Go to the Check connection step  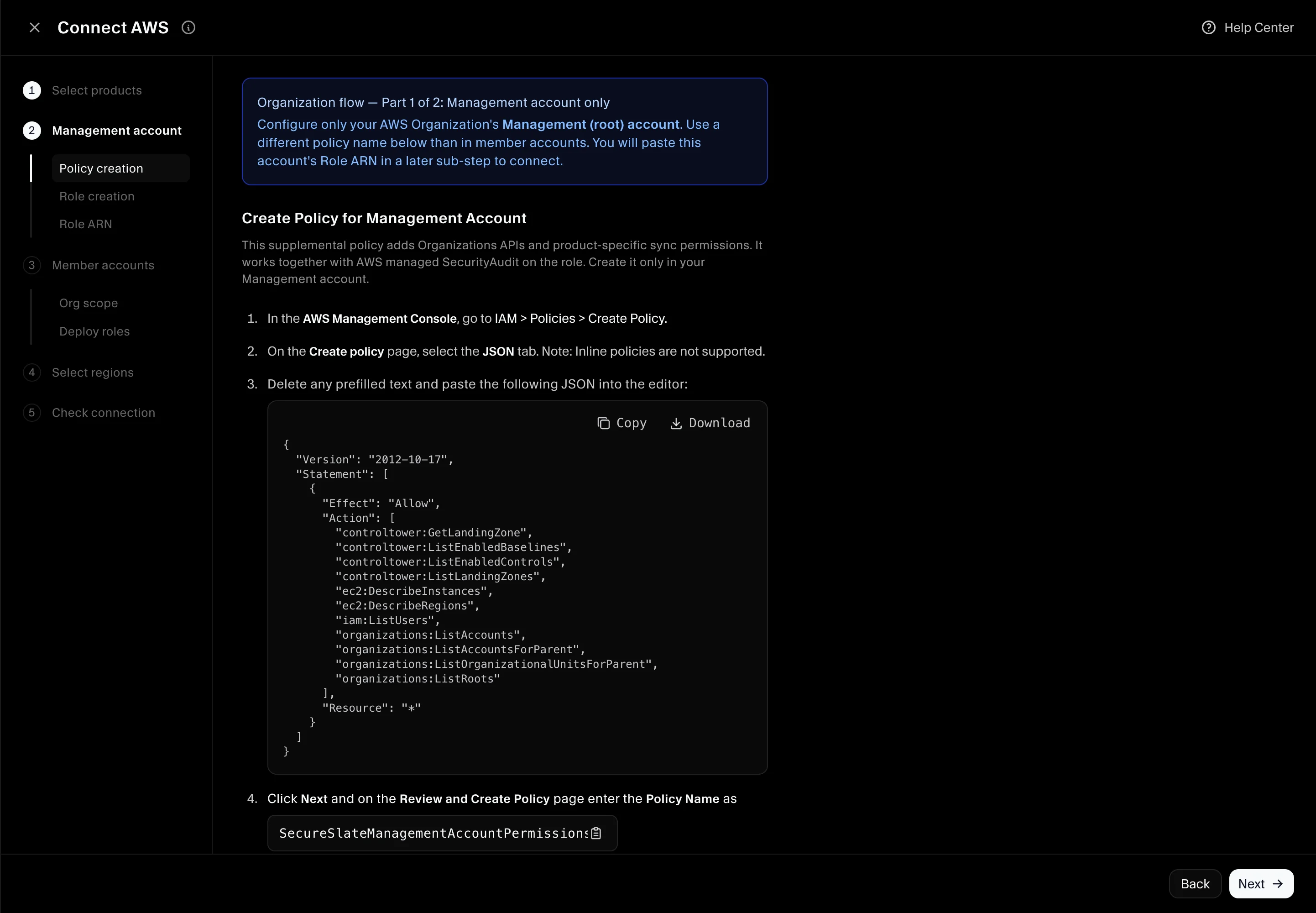pyautogui.click(x=104, y=413)
